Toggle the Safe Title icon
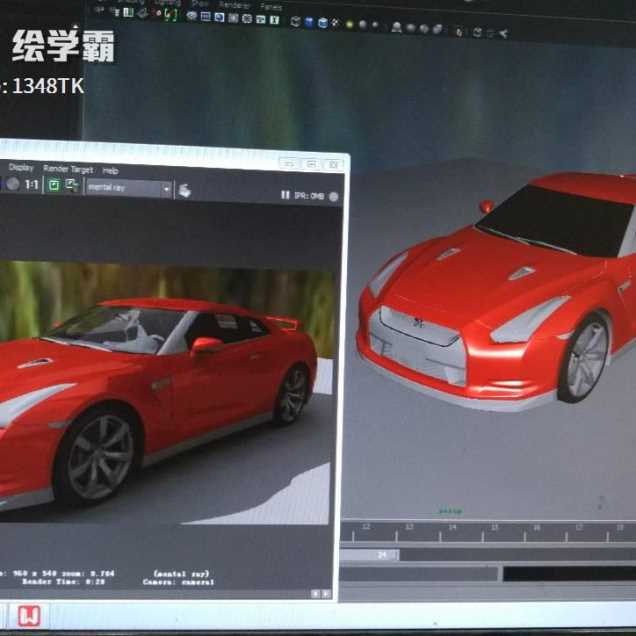 point(275,20)
